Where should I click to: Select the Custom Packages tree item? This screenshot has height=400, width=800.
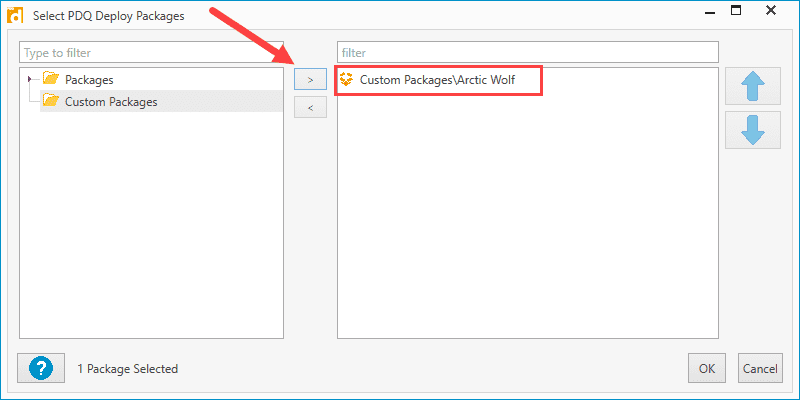click(x=111, y=102)
